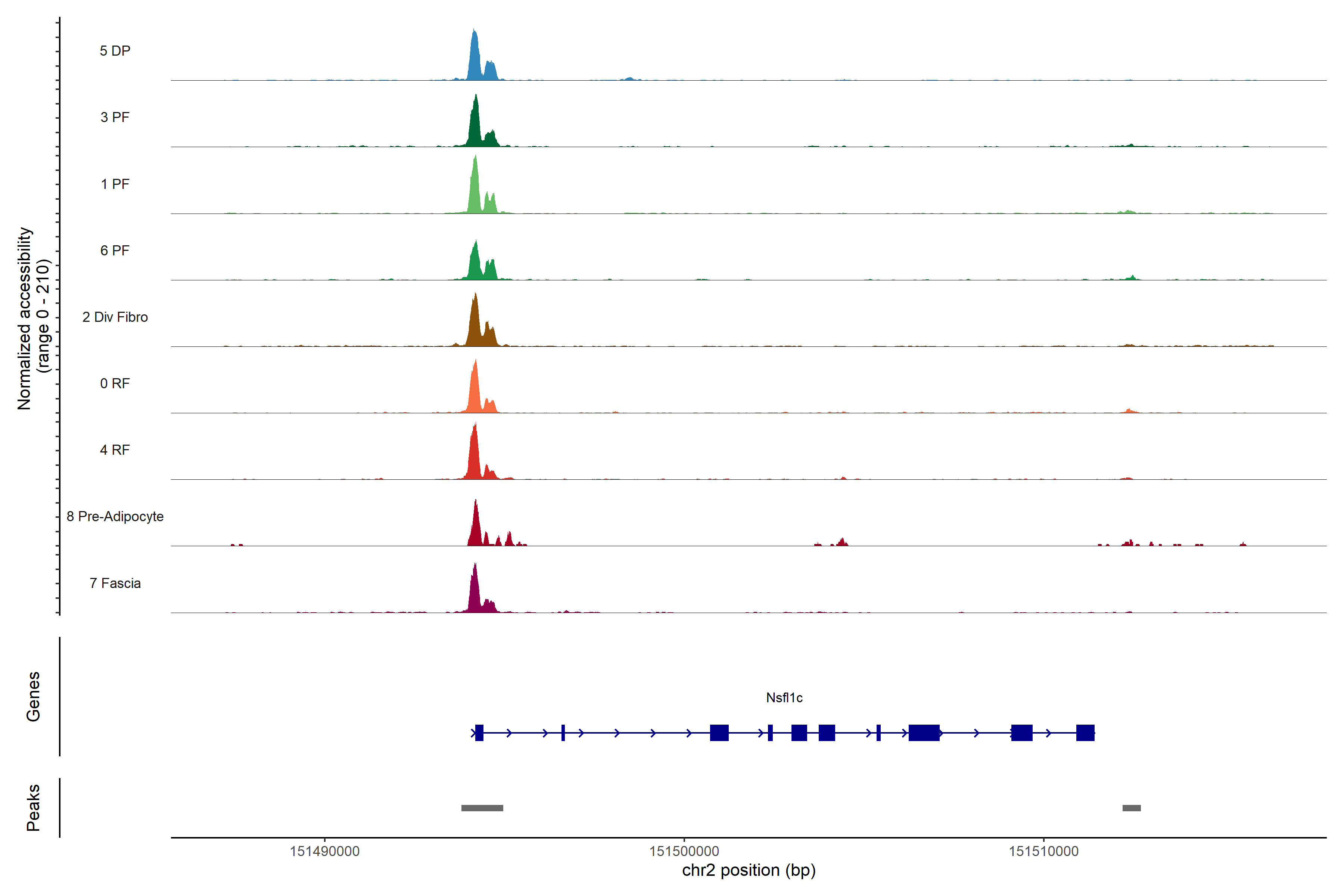Screen dimensions: 1344x896
Task: Click the 0 RF track label
Action: (115, 383)
